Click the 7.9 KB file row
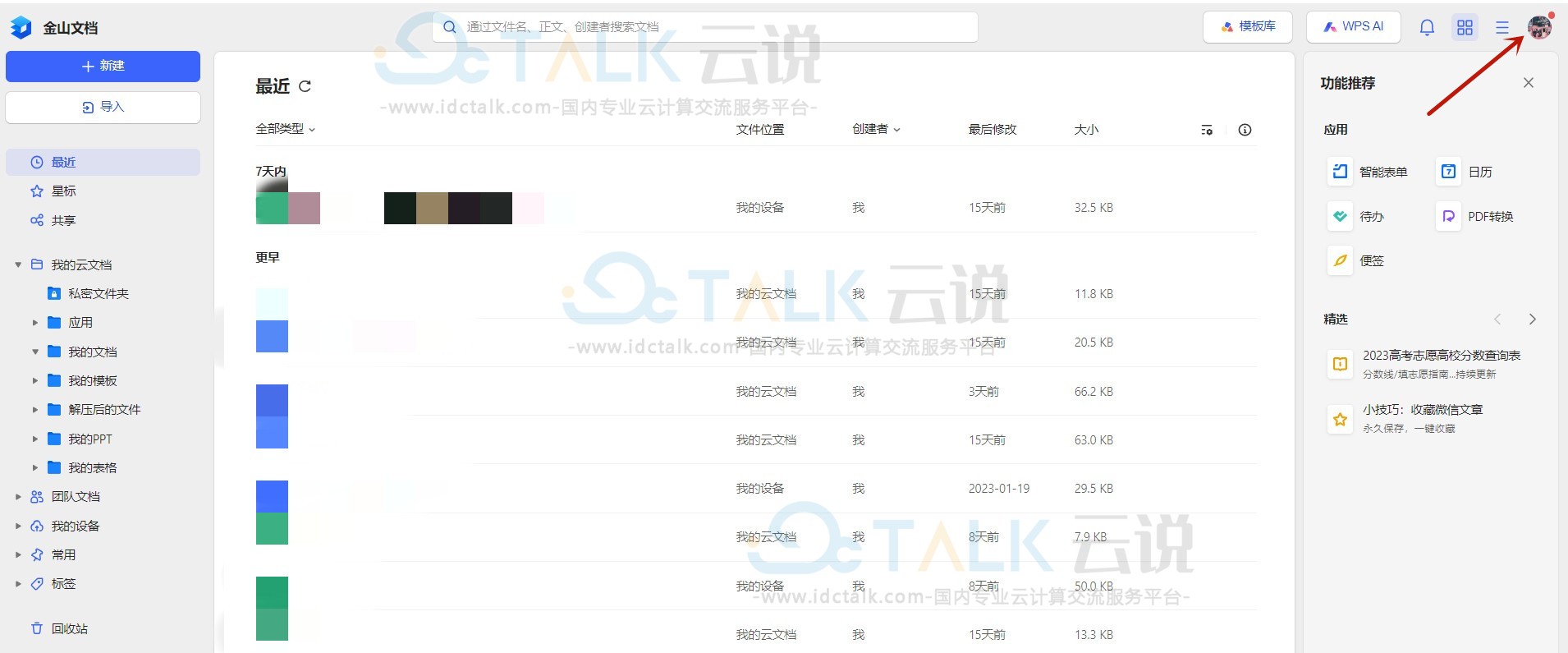Viewport: 1568px width, 653px height. (x=756, y=537)
